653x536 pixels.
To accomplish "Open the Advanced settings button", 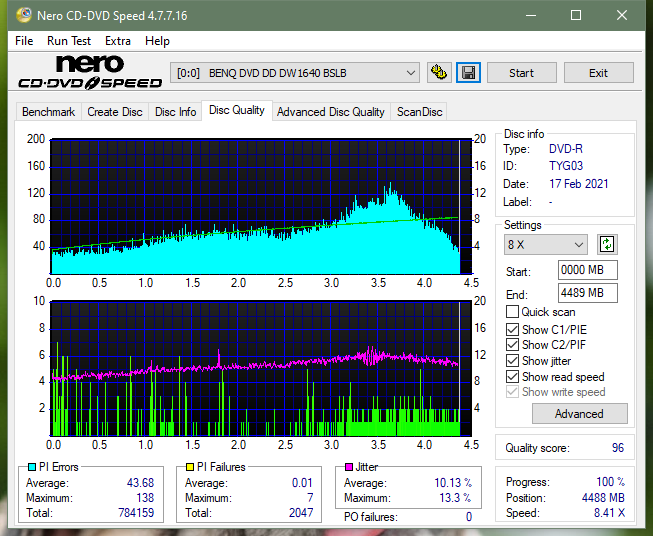I will [579, 414].
